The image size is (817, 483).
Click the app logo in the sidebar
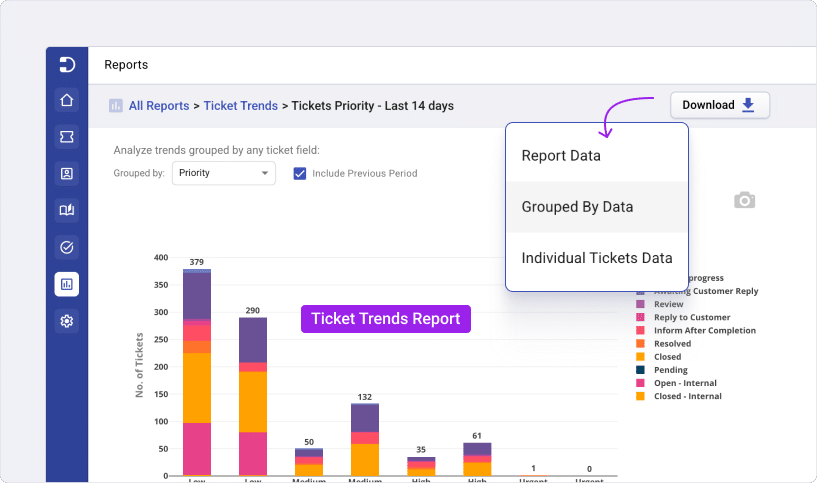point(67,65)
